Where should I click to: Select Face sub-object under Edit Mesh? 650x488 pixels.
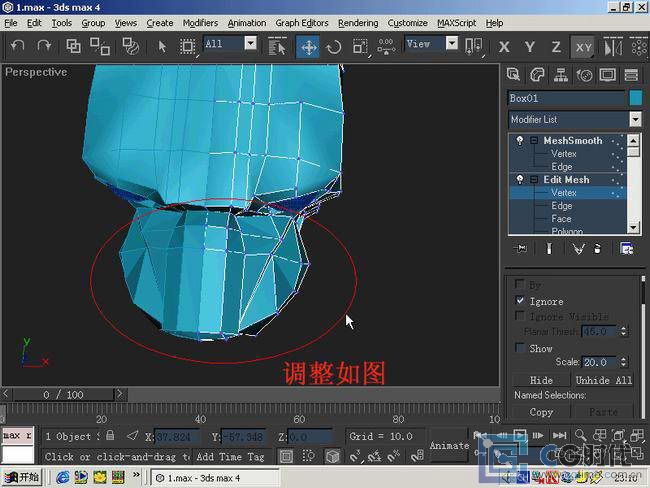click(561, 219)
